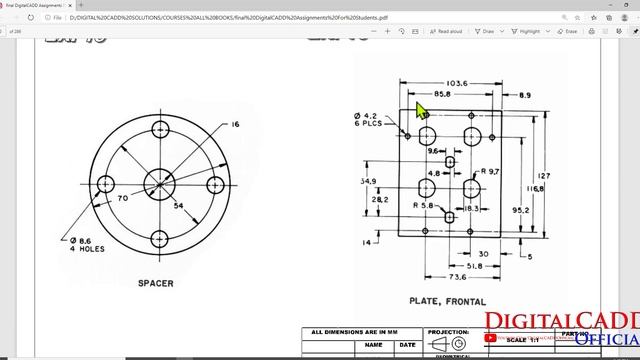Print the PDF document

point(591,31)
